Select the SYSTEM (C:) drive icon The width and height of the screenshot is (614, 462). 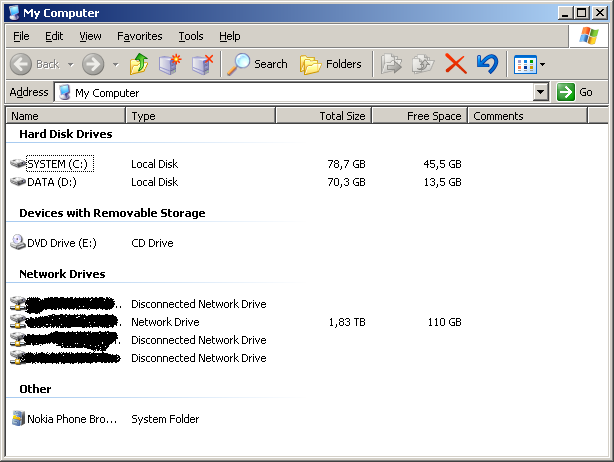tap(18, 163)
